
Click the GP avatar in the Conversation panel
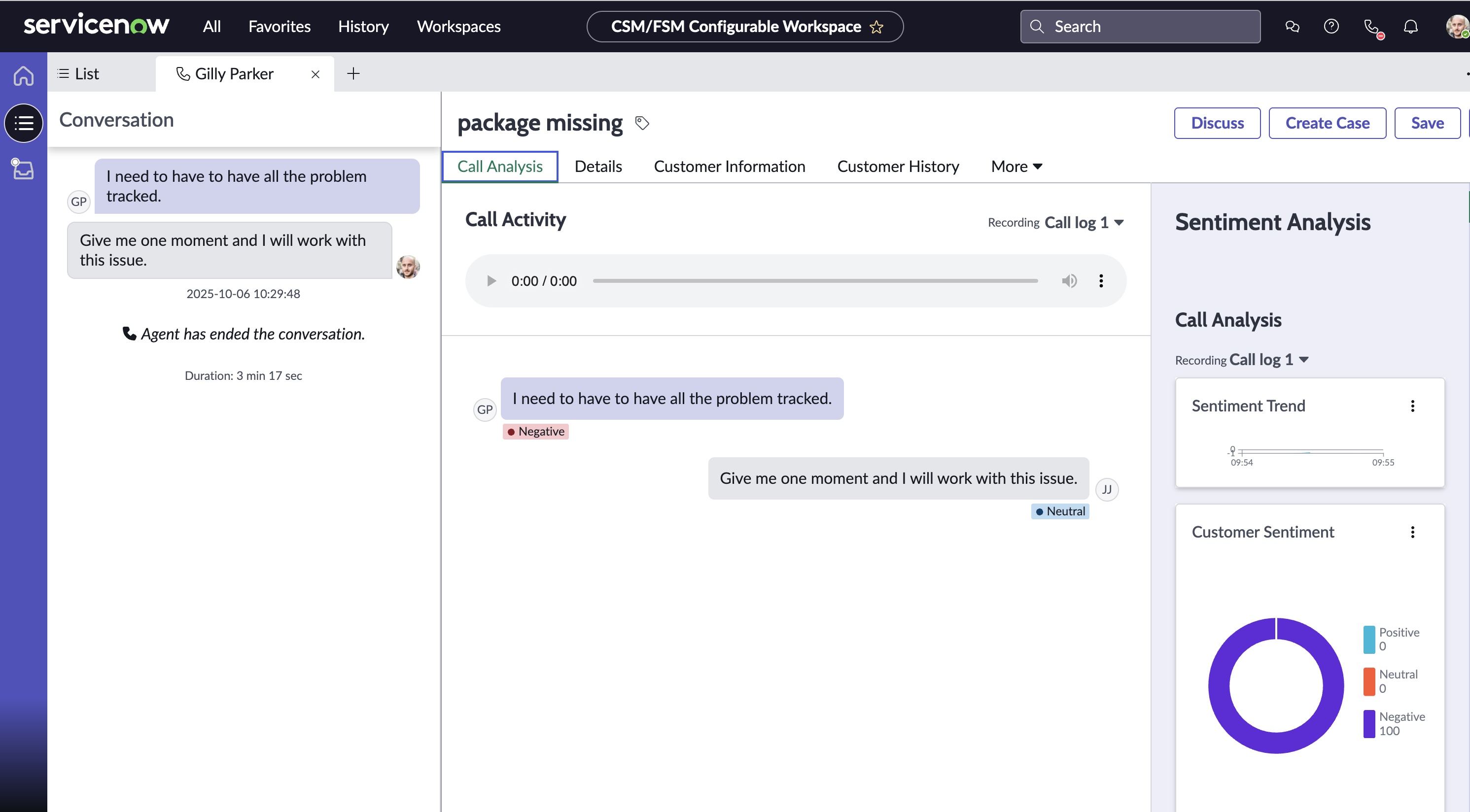point(79,202)
